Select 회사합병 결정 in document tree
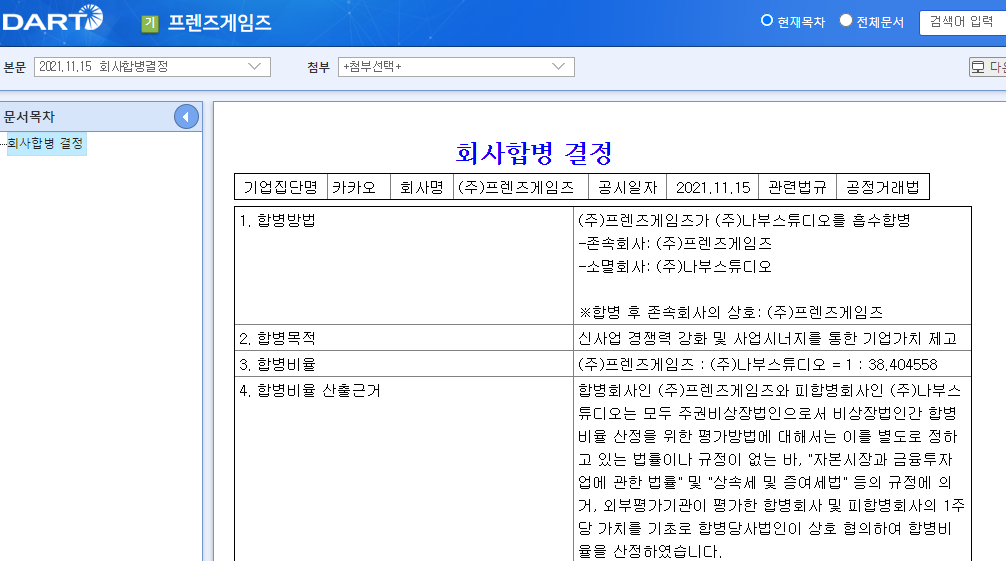The image size is (1006, 561). click(45, 143)
